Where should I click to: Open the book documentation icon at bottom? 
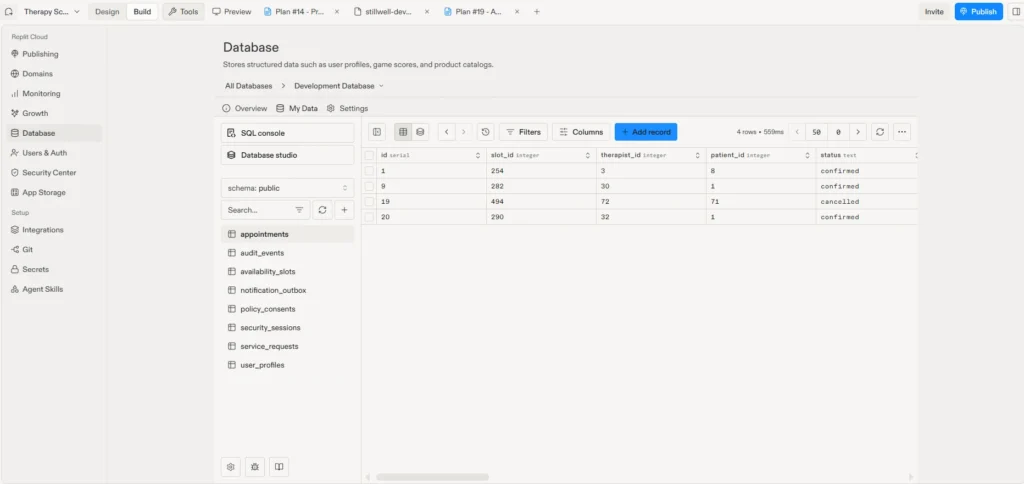click(279, 467)
